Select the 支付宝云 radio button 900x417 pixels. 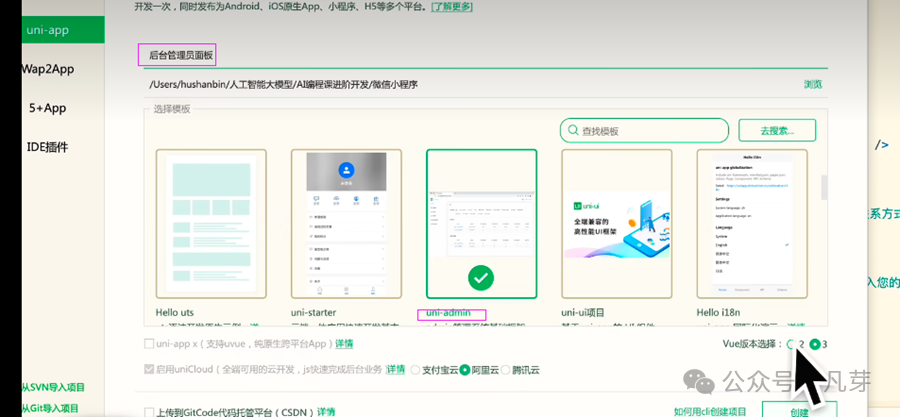(416, 370)
